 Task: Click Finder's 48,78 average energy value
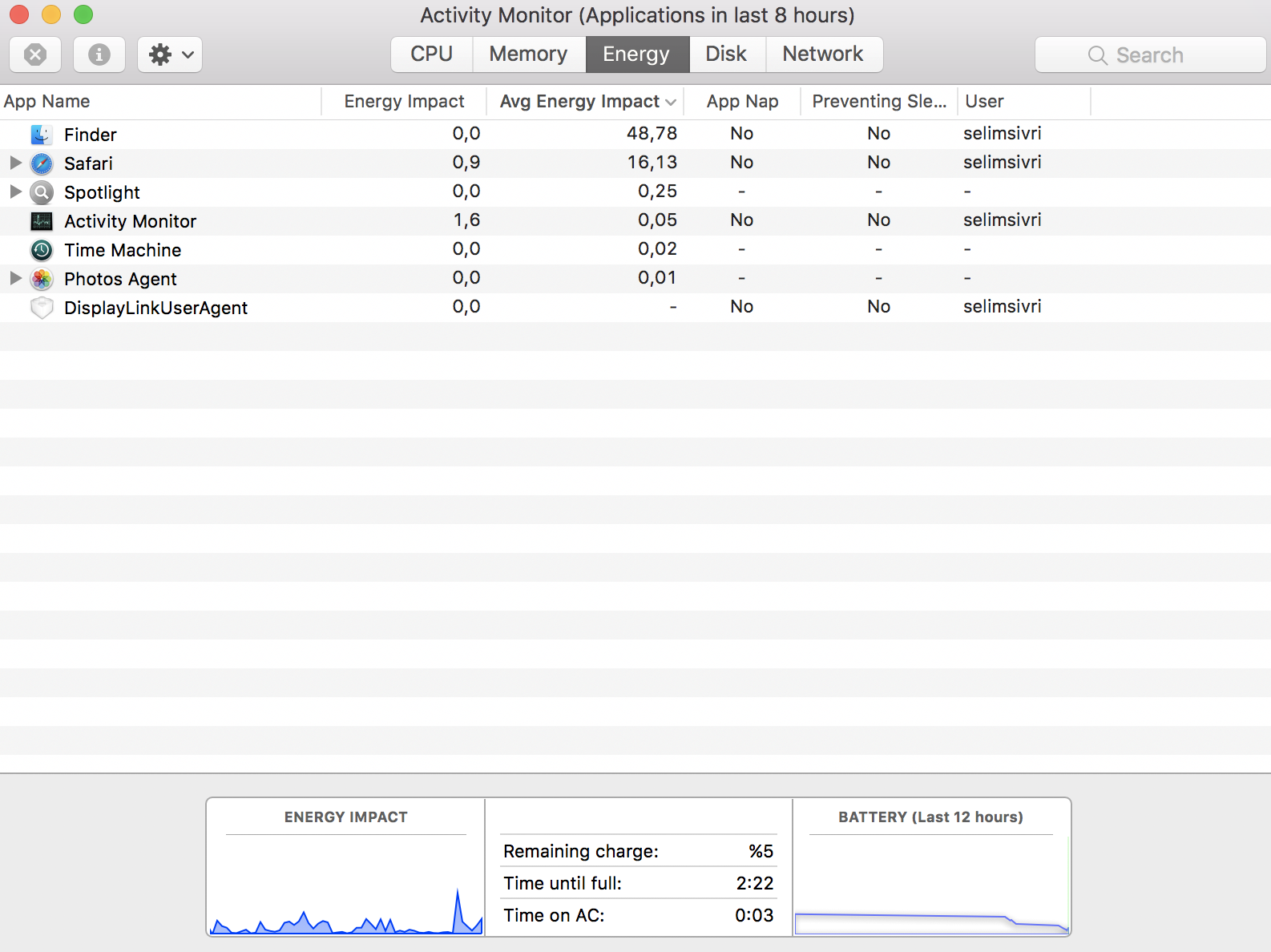click(652, 133)
